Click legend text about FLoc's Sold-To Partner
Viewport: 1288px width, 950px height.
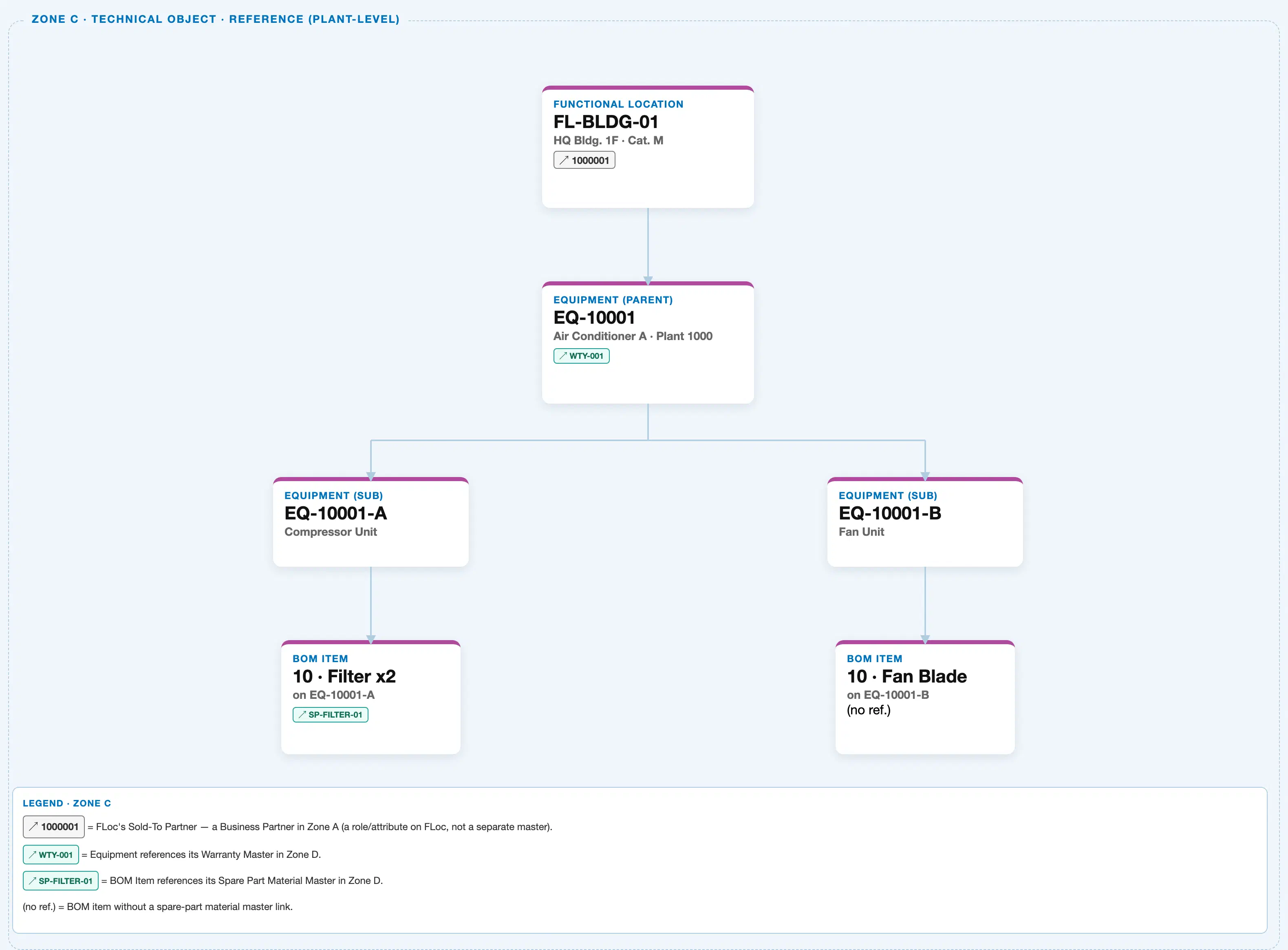[320, 827]
